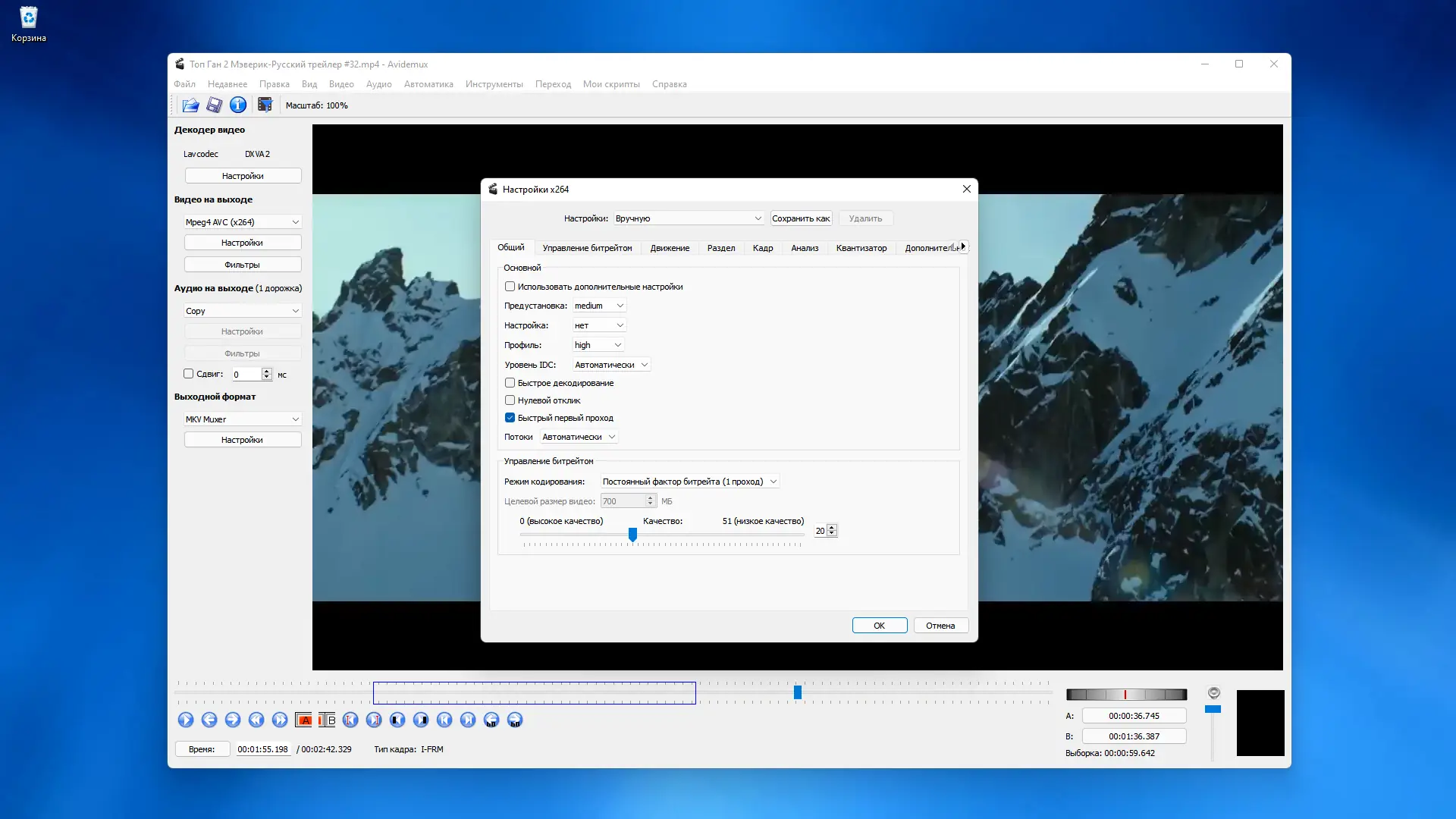Open the 'Предустановка' medium dropdown
1456x819 pixels.
pos(599,306)
